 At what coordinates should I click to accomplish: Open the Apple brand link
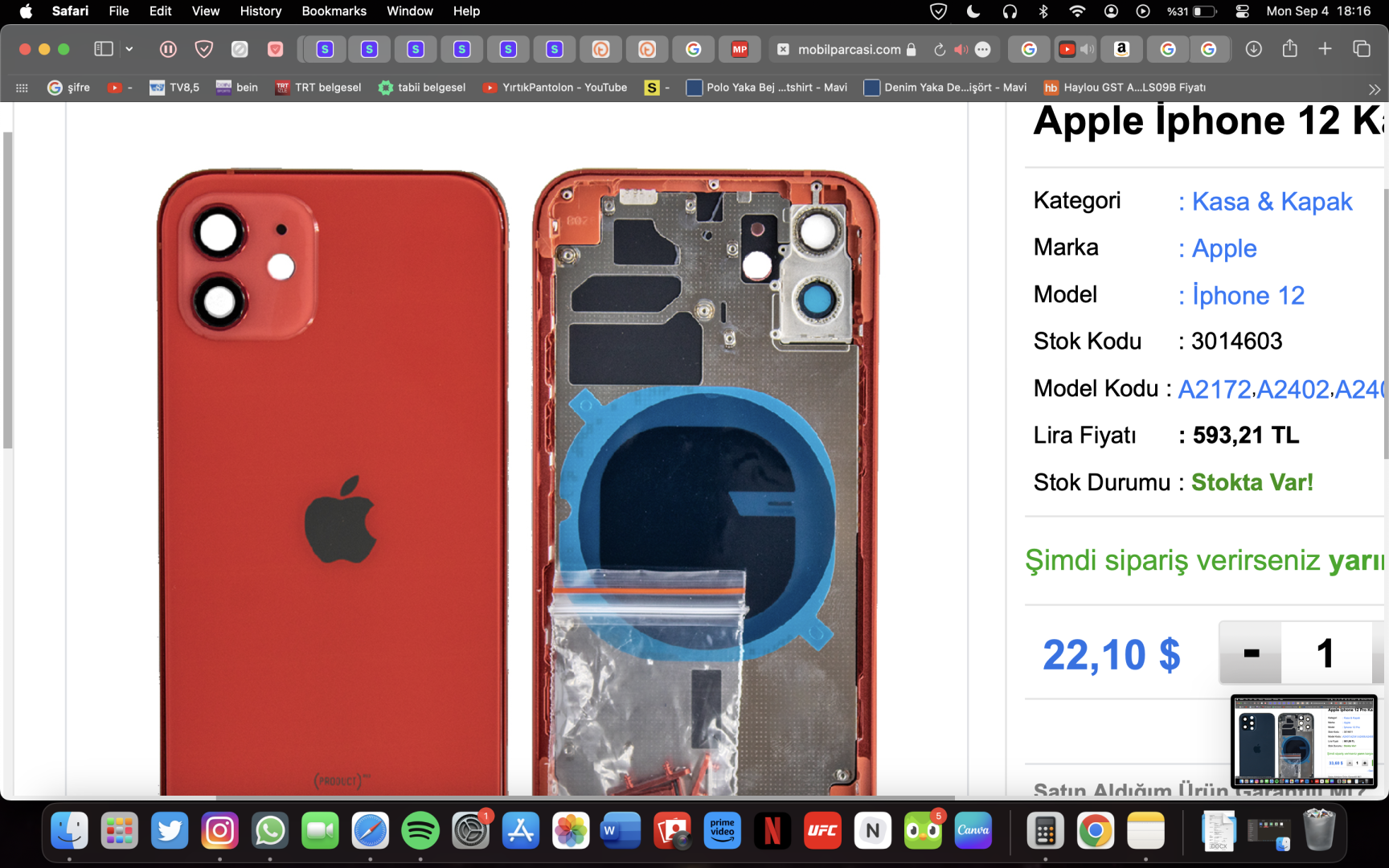(x=1224, y=248)
